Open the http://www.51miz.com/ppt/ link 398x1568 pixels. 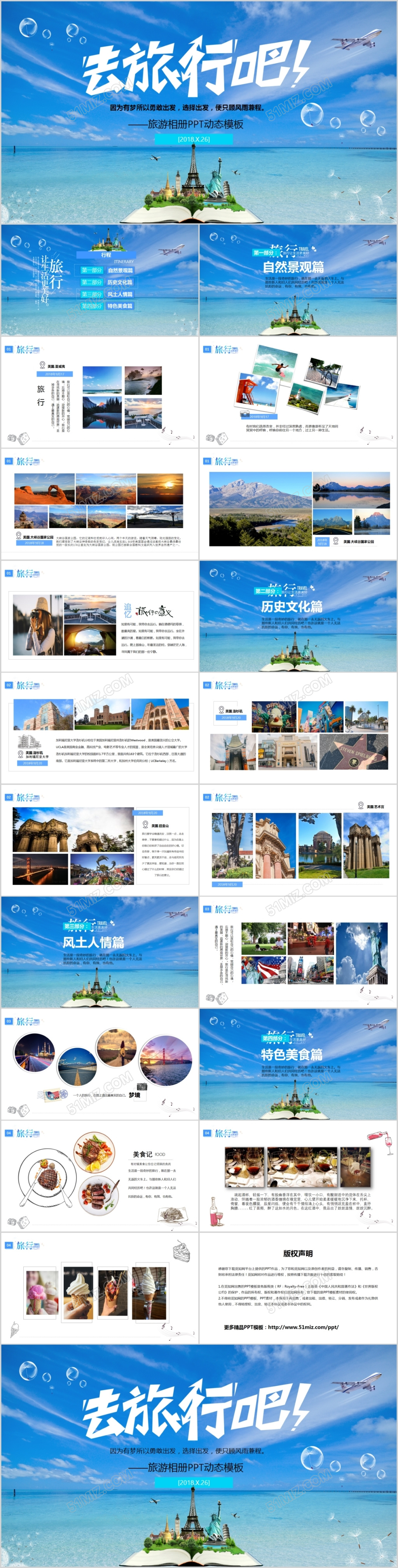coord(303,1327)
